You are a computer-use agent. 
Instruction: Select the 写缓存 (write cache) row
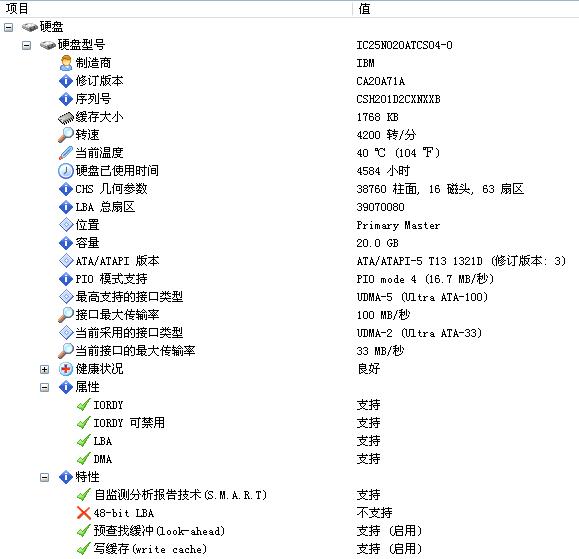[290, 549]
